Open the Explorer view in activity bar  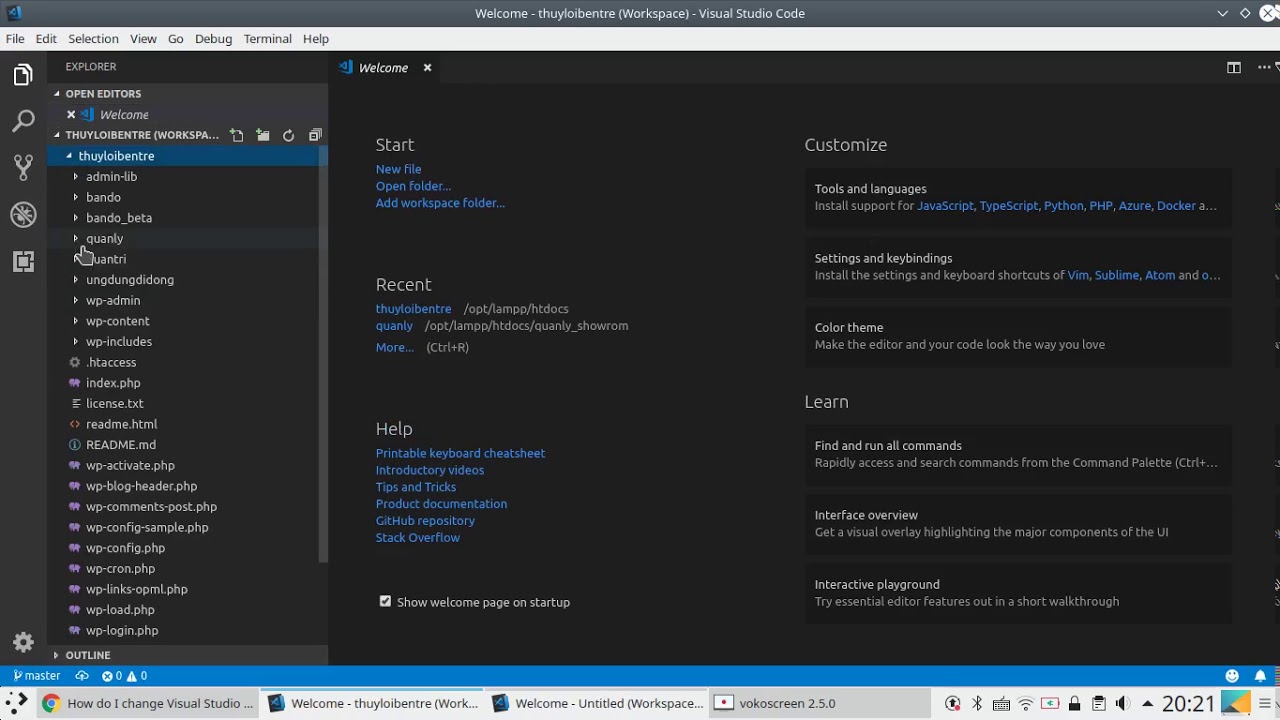click(x=23, y=75)
